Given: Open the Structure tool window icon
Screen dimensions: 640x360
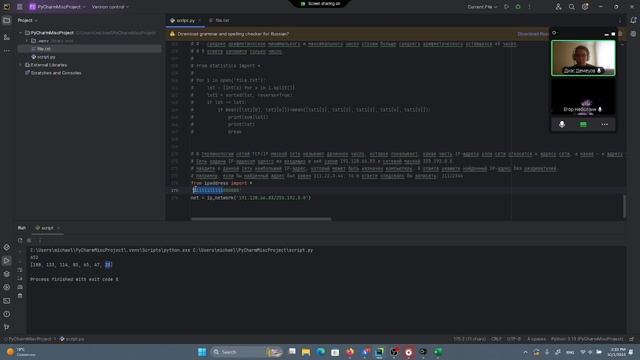Looking at the screenshot, I should [x=7, y=37].
